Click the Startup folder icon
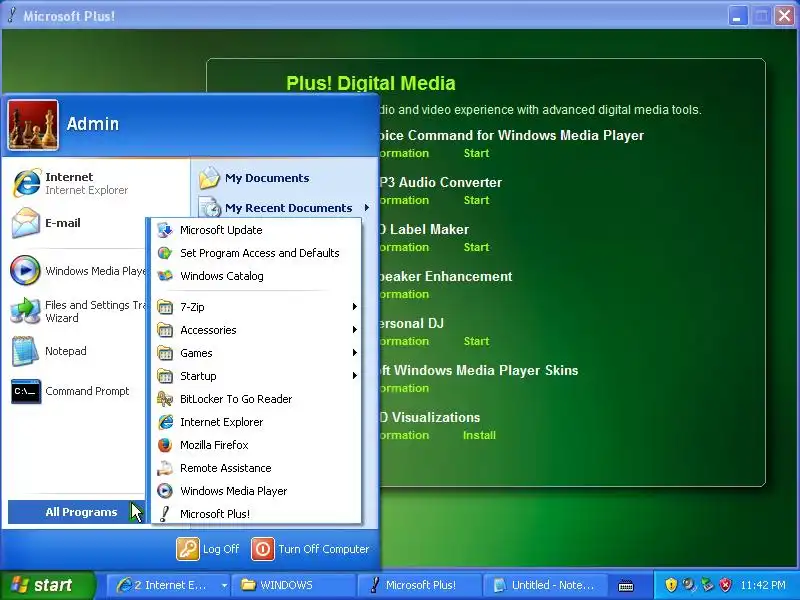The height and width of the screenshot is (600, 800). click(x=165, y=376)
